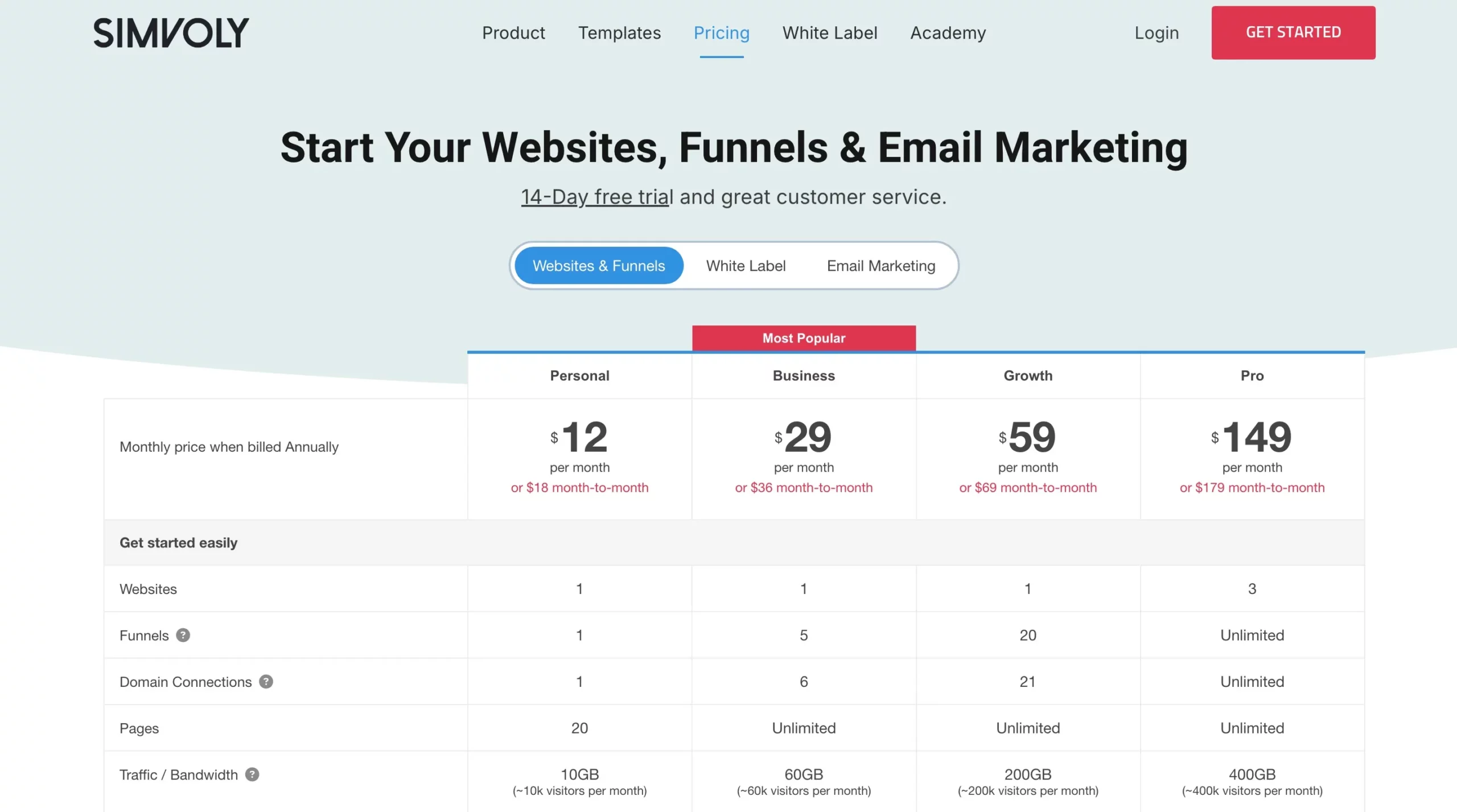This screenshot has height=812, width=1457.
Task: Click the Simvoly logo icon
Action: click(x=171, y=32)
